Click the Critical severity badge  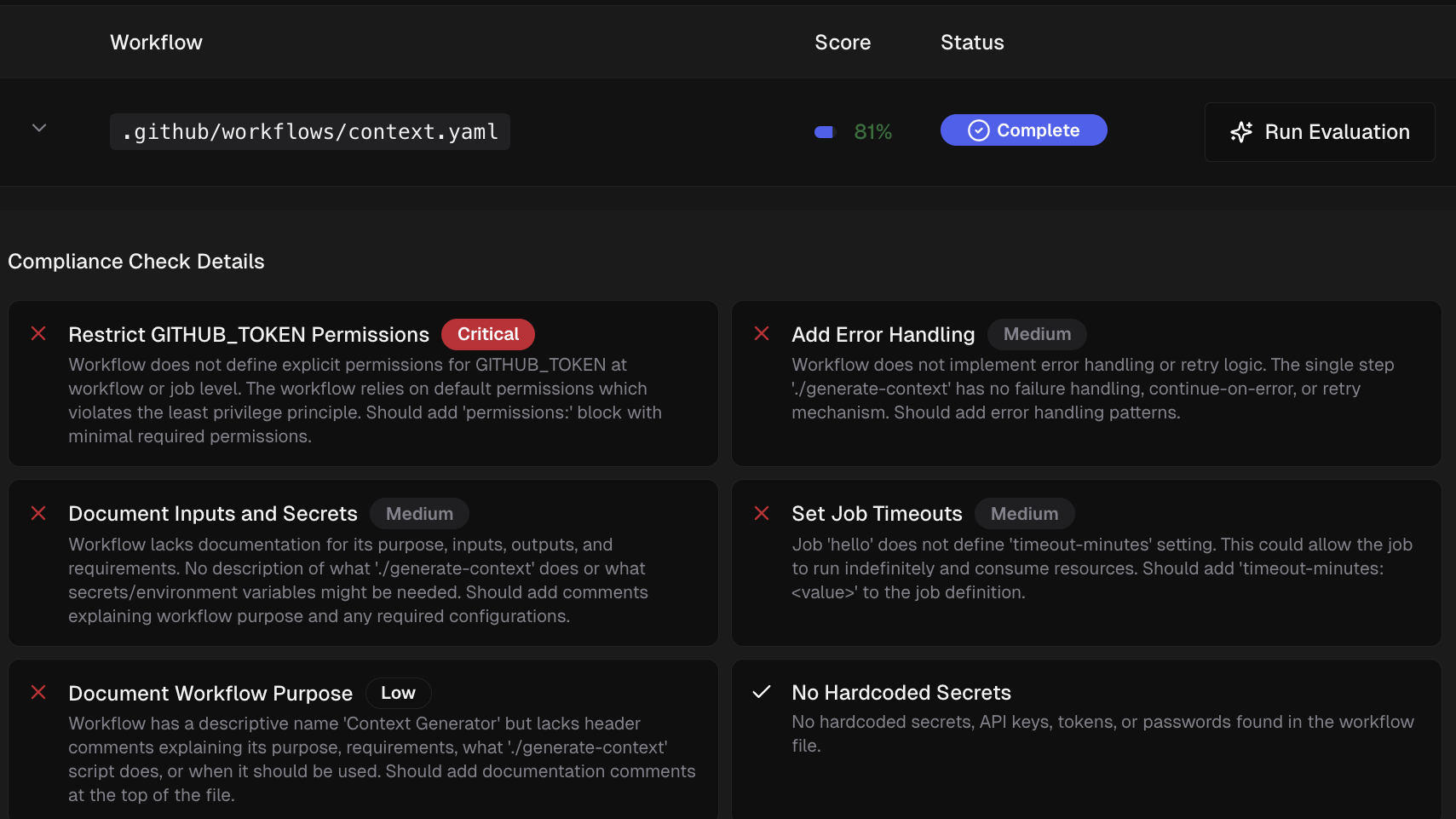point(487,334)
